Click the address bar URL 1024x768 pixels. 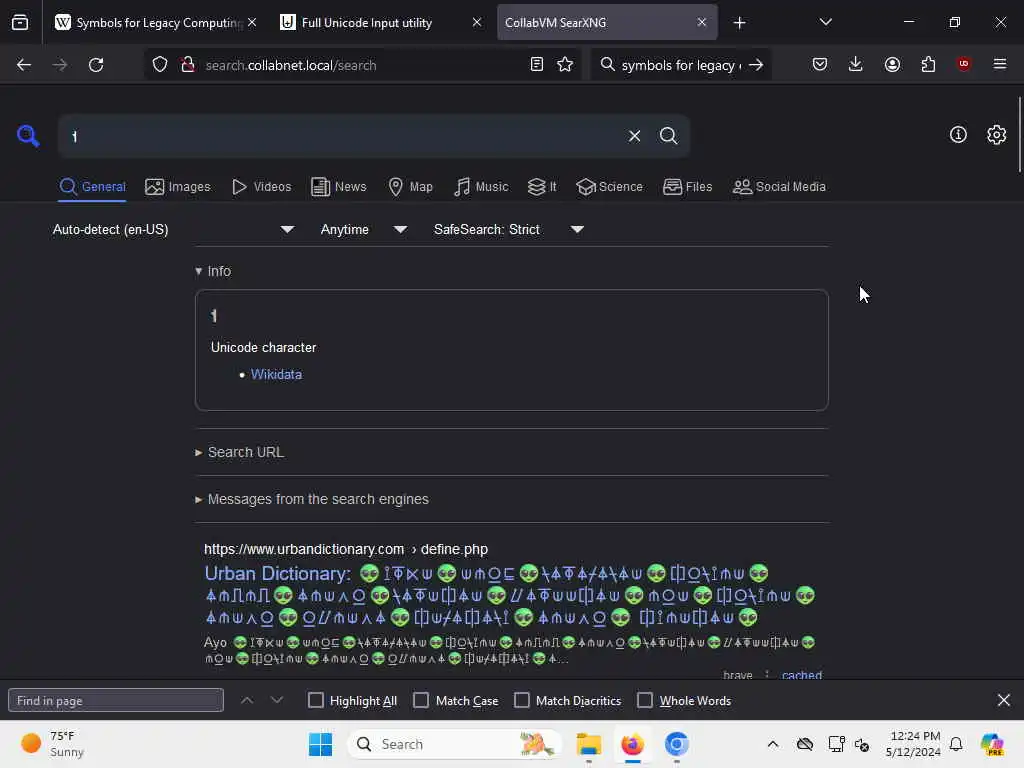click(x=291, y=65)
